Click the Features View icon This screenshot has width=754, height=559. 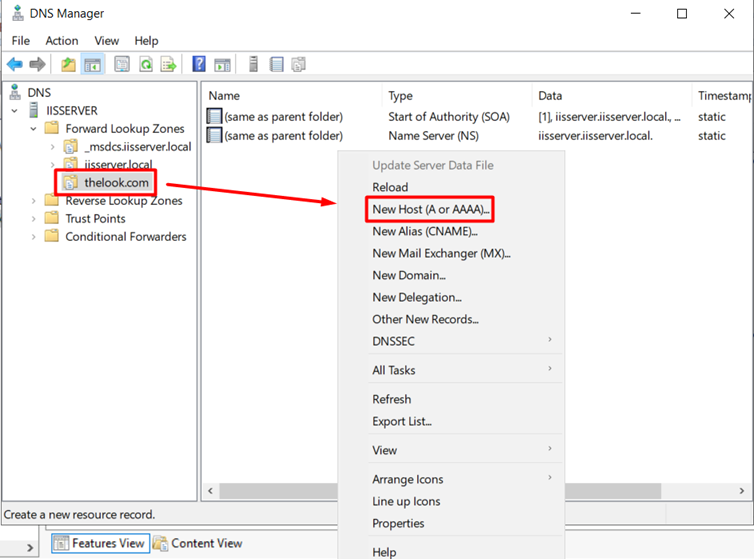click(61, 543)
